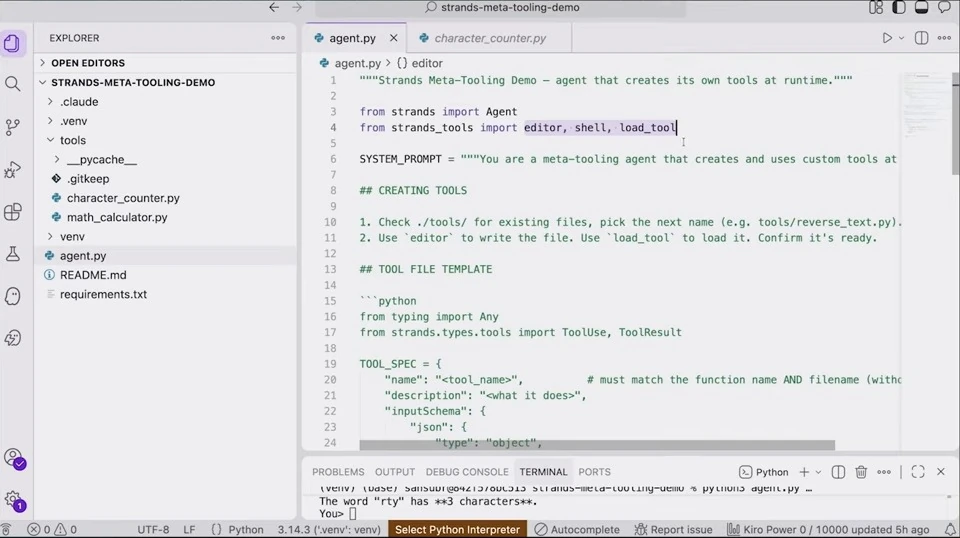Image resolution: width=960 pixels, height=538 pixels.
Task: Open the terminal panel more actions ellipsis
Action: coord(883,472)
